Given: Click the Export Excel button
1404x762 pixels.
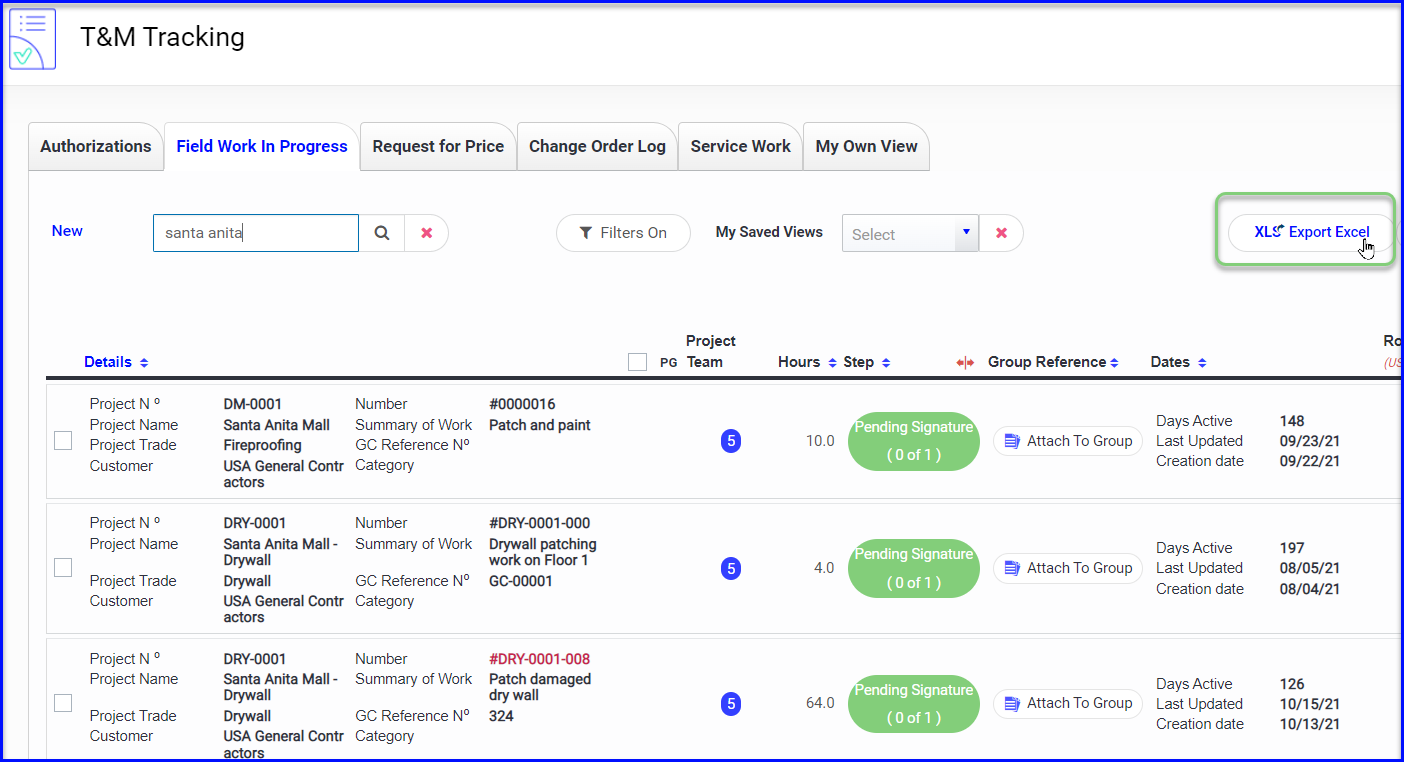Looking at the screenshot, I should 1311,232.
